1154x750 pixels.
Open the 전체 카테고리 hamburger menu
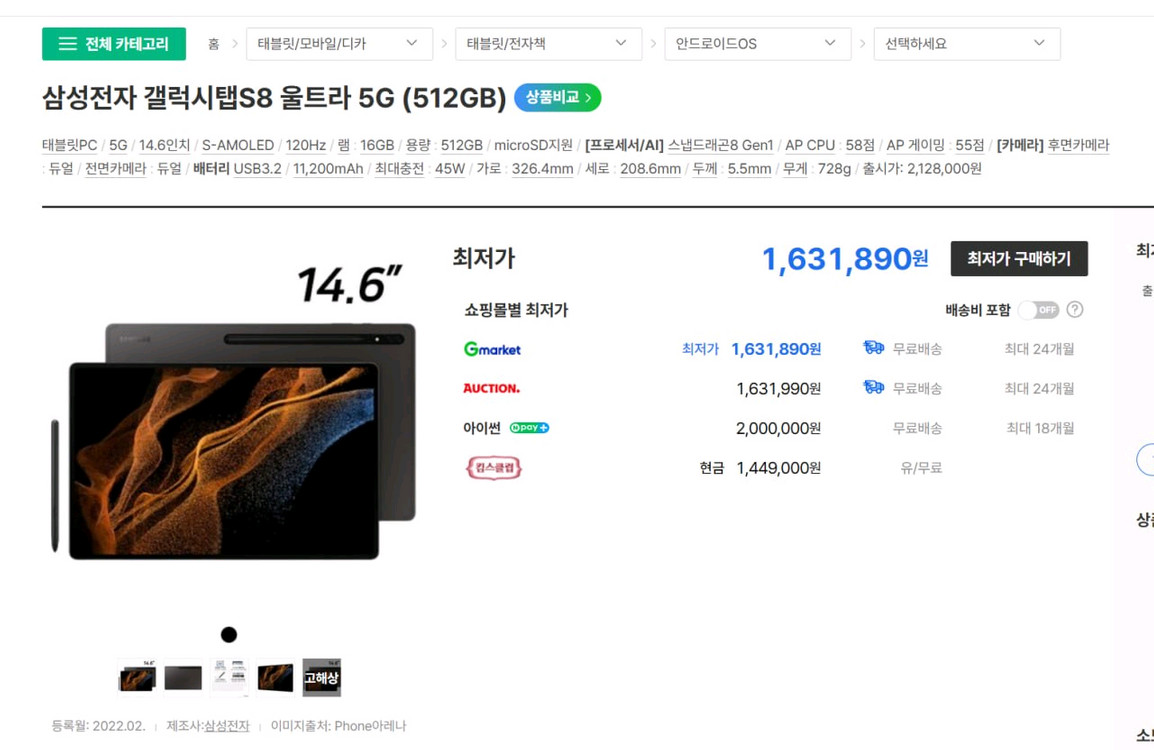click(113, 43)
